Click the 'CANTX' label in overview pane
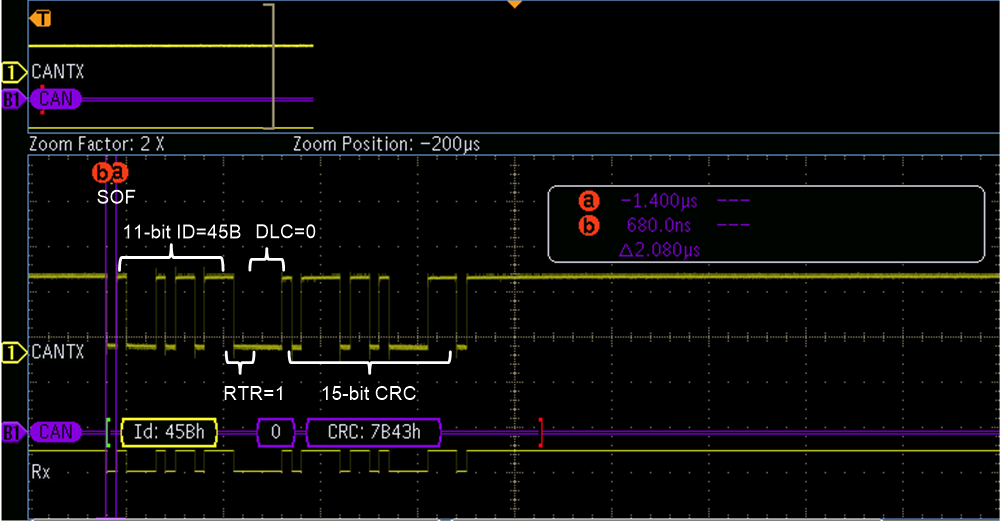This screenshot has width=1000, height=521. (57, 71)
